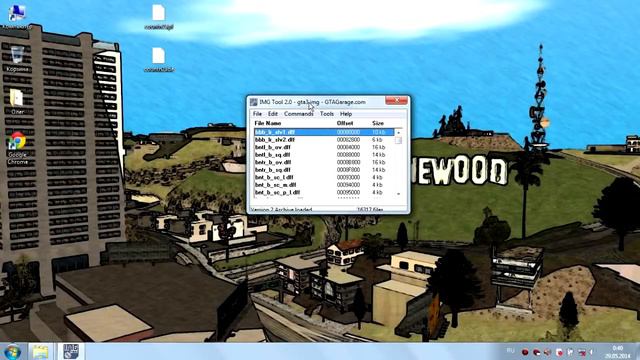Open the Recycle Bin desktop icon

(17, 59)
